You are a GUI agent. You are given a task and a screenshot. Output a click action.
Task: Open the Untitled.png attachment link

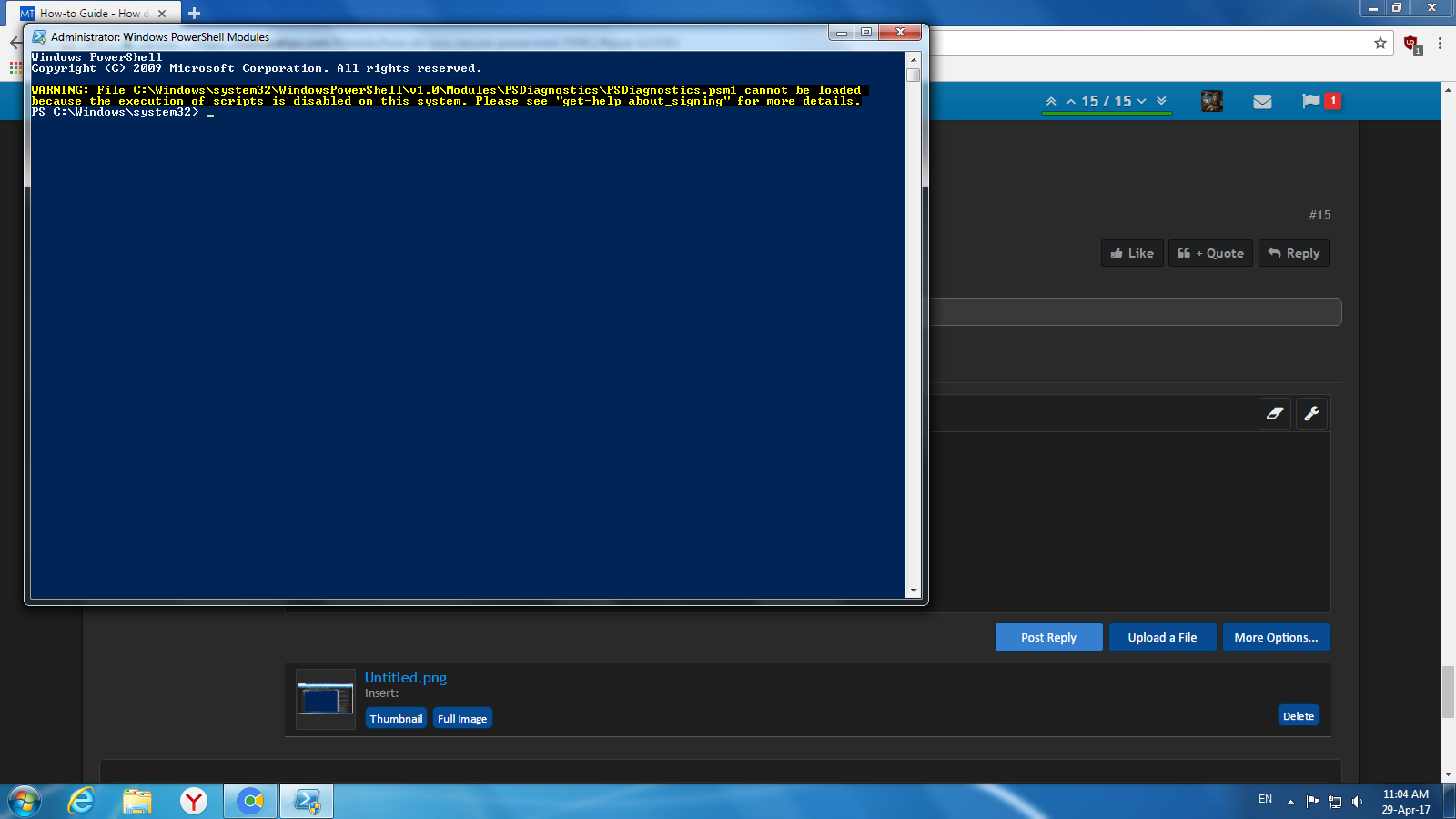[x=406, y=677]
